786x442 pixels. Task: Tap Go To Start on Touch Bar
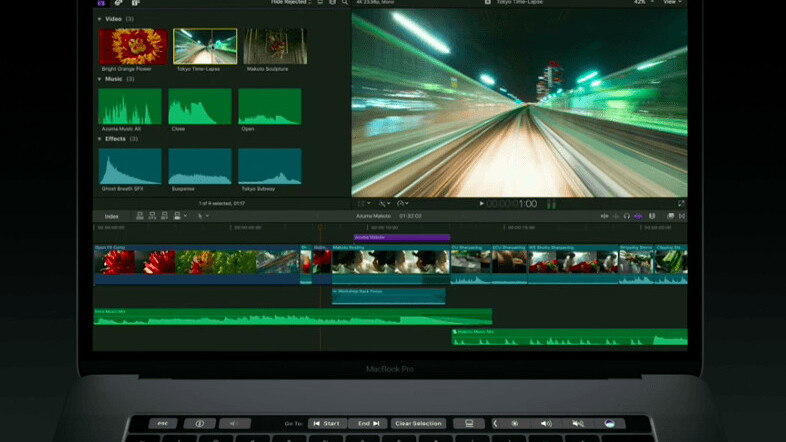pos(326,423)
